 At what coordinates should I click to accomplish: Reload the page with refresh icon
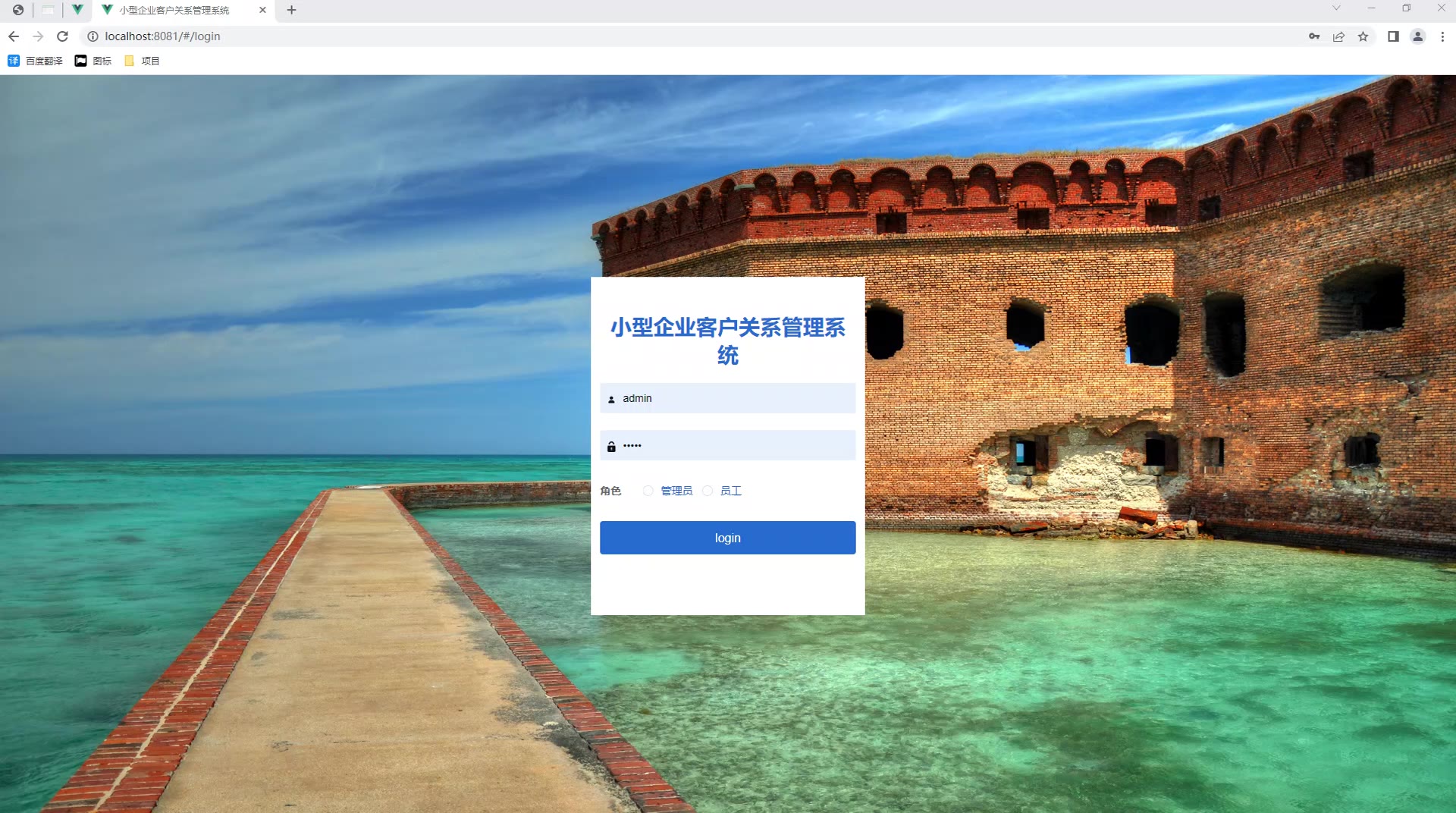(63, 36)
